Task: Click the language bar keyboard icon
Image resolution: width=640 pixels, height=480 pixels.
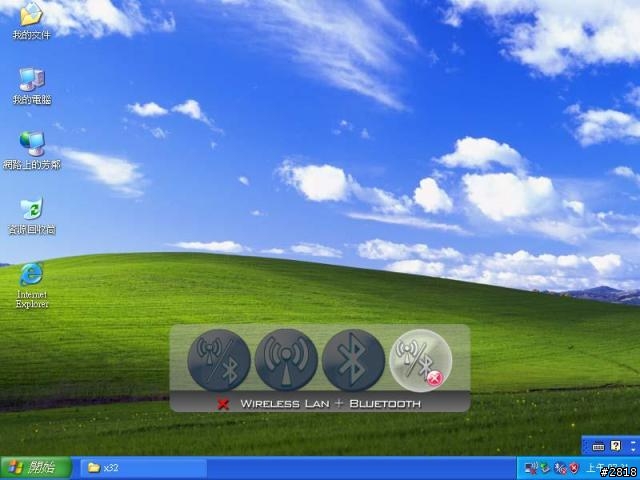Action: pyautogui.click(x=598, y=447)
